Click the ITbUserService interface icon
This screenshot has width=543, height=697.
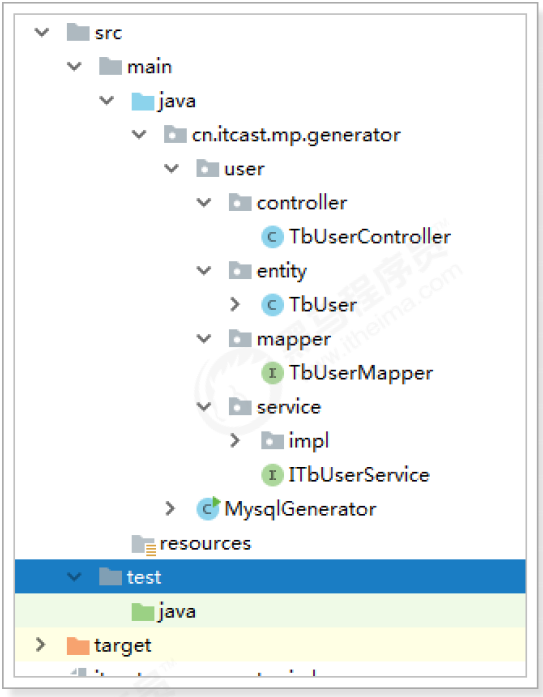(272, 475)
